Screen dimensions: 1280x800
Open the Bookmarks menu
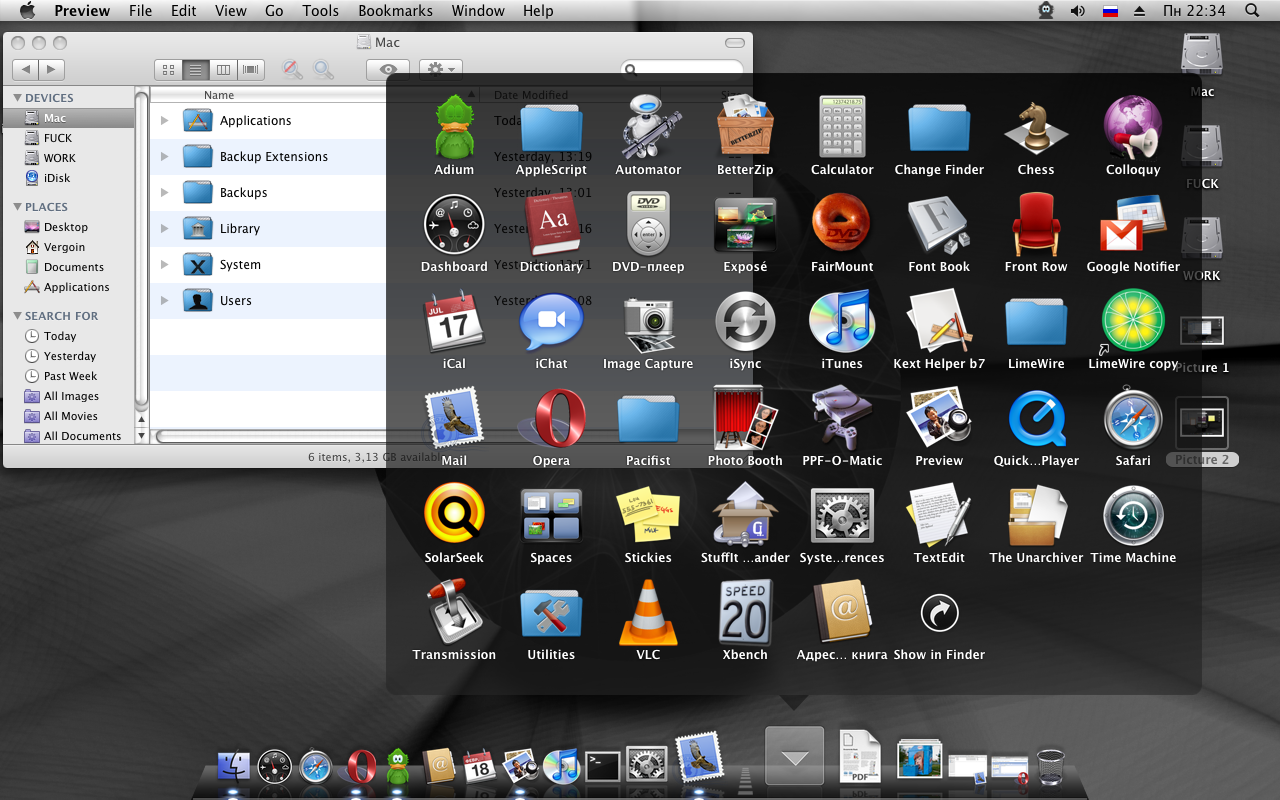395,11
